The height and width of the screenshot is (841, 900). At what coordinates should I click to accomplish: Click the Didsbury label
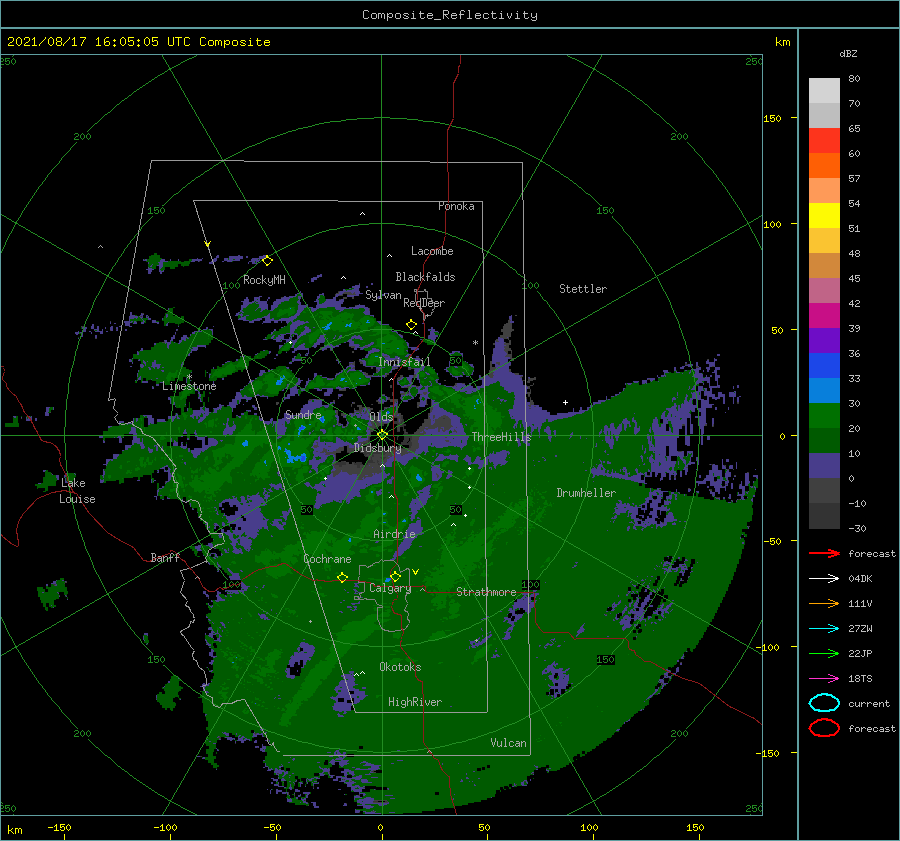pyautogui.click(x=378, y=448)
